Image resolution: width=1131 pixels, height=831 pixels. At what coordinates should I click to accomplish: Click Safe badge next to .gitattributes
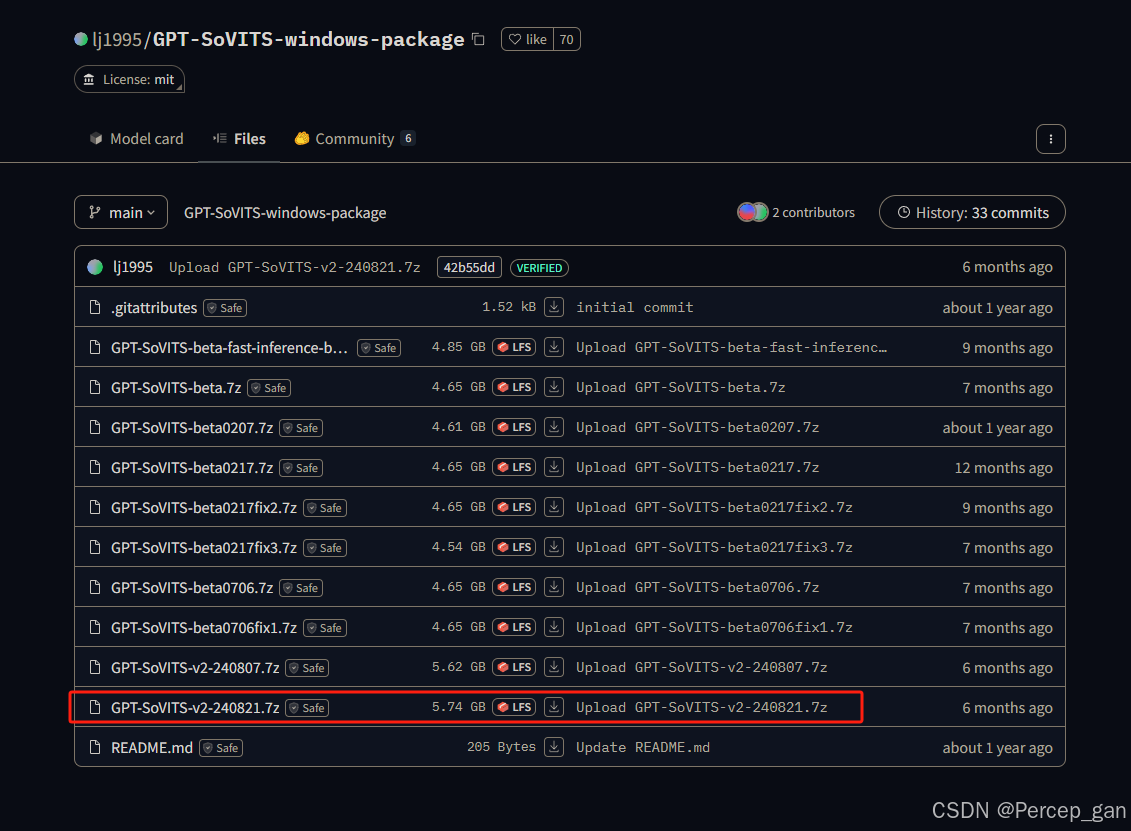pos(225,308)
